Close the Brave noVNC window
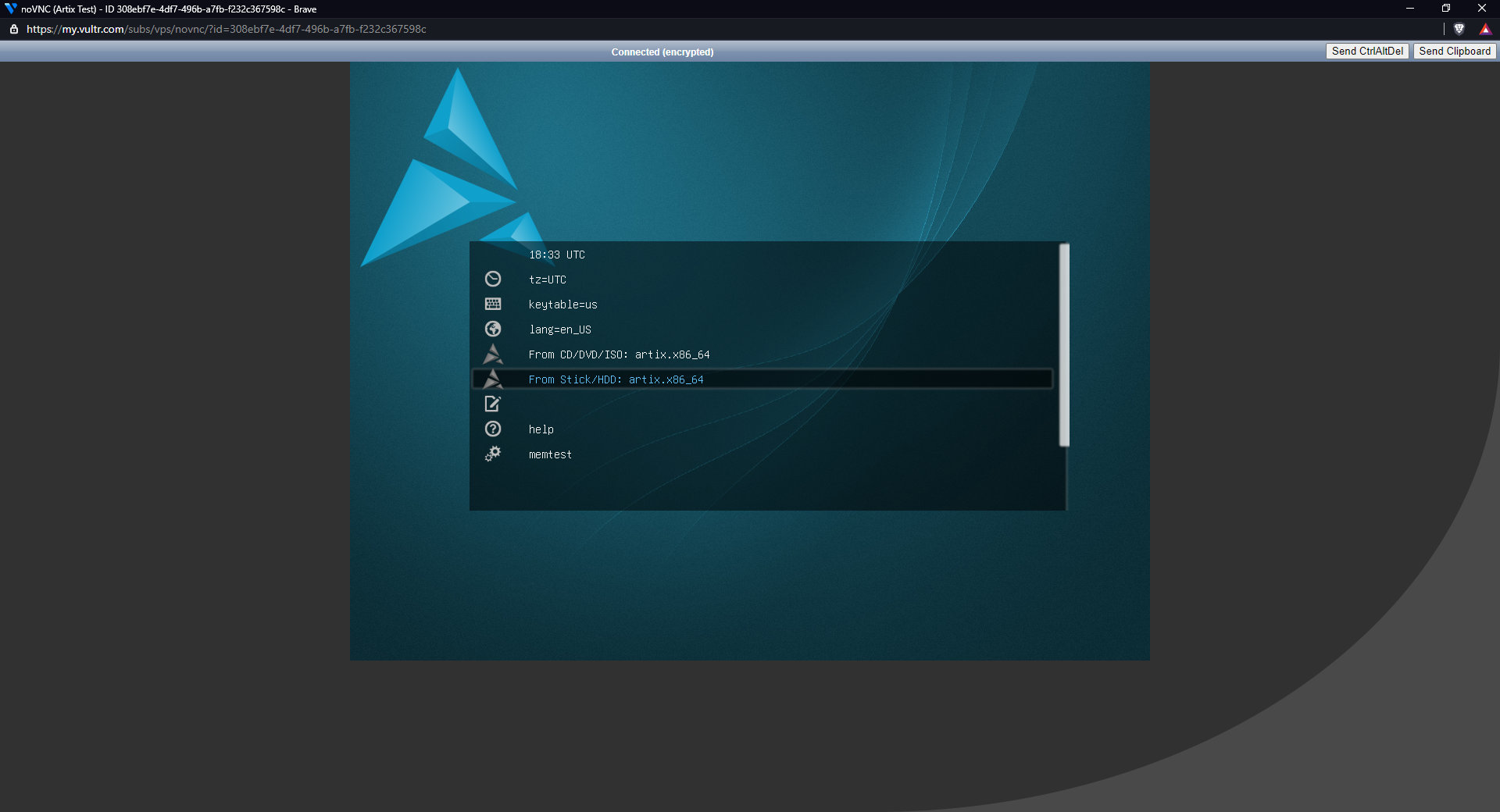The width and height of the screenshot is (1500, 812). click(x=1482, y=9)
